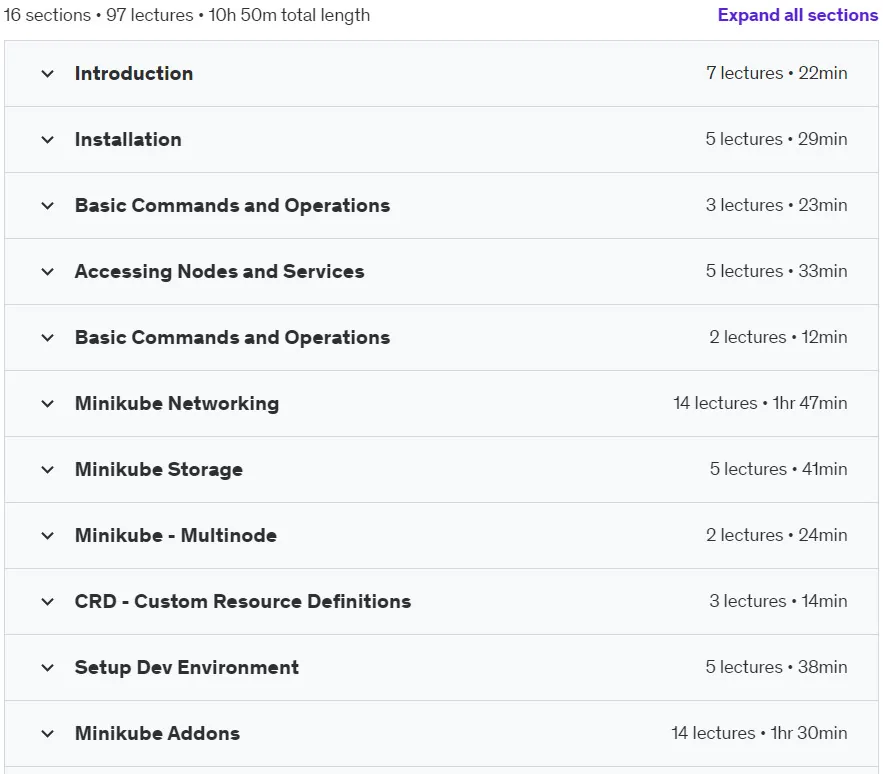
Task: Open the Introduction section title
Action: tap(134, 73)
